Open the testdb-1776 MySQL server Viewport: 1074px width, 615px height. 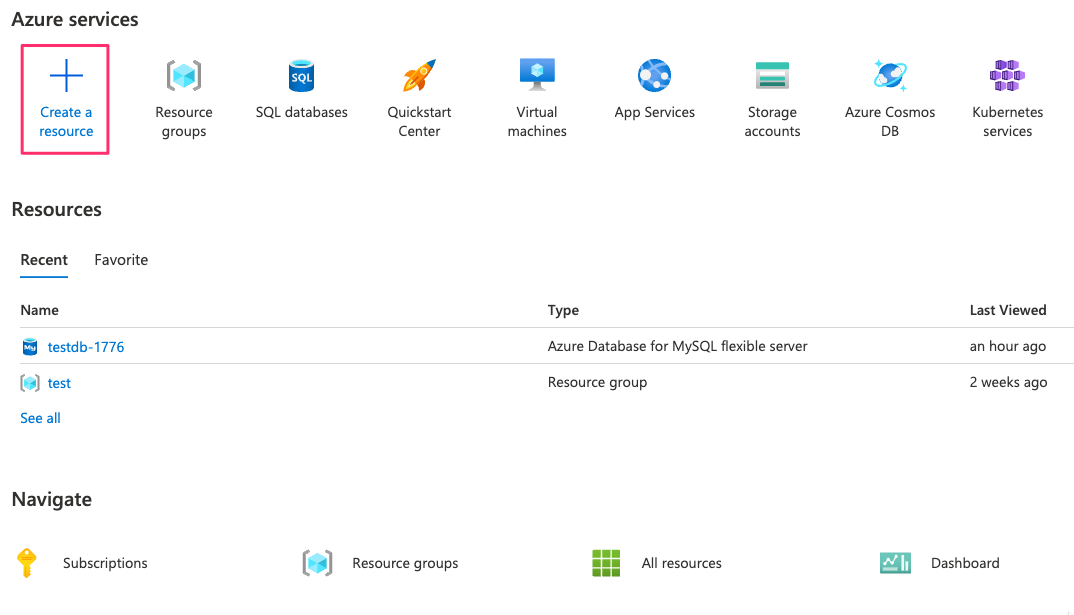pyautogui.click(x=86, y=347)
